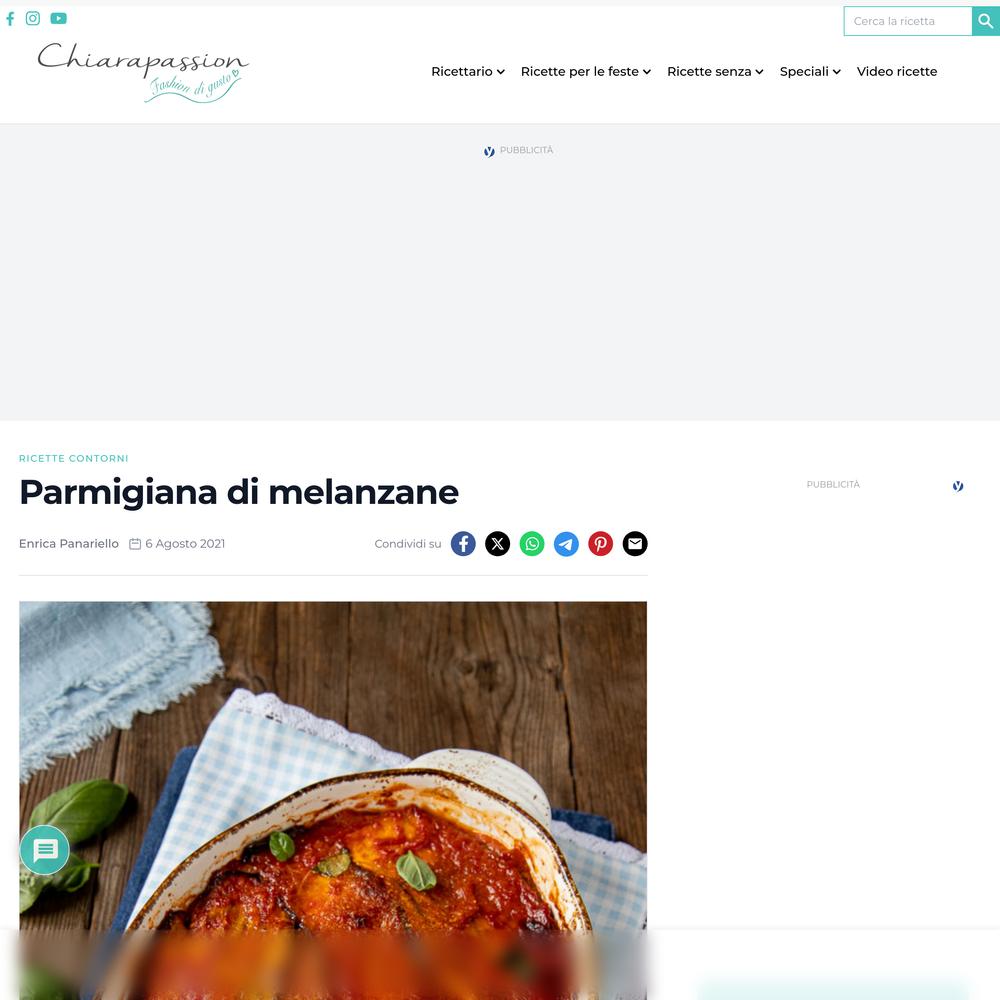The image size is (1000, 1000).
Task: Share recipe on Telegram
Action: pyautogui.click(x=566, y=544)
